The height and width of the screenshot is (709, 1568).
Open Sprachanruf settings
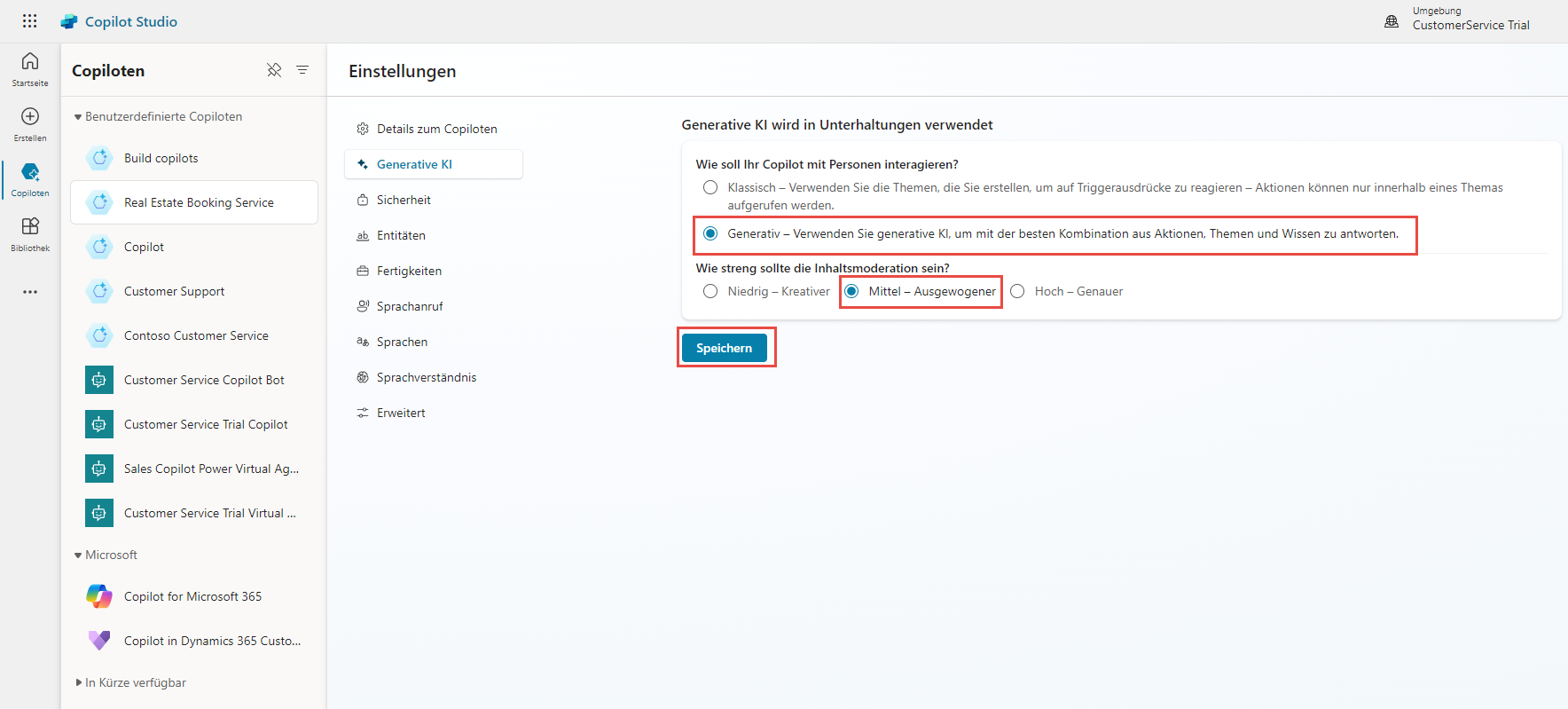click(x=434, y=306)
